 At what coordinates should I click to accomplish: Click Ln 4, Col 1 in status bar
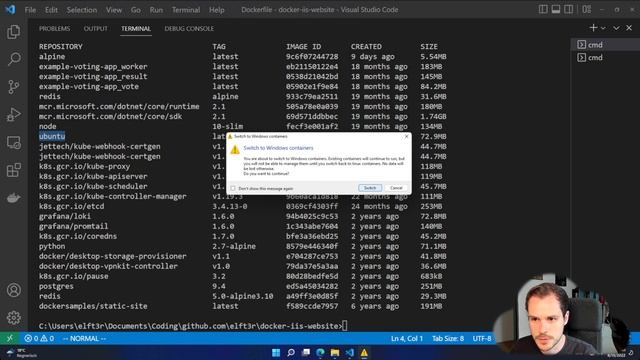coord(407,338)
